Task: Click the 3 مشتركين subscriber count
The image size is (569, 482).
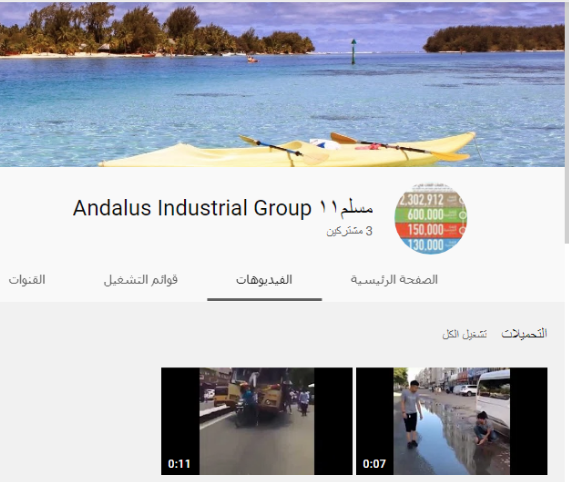Action: [349, 231]
